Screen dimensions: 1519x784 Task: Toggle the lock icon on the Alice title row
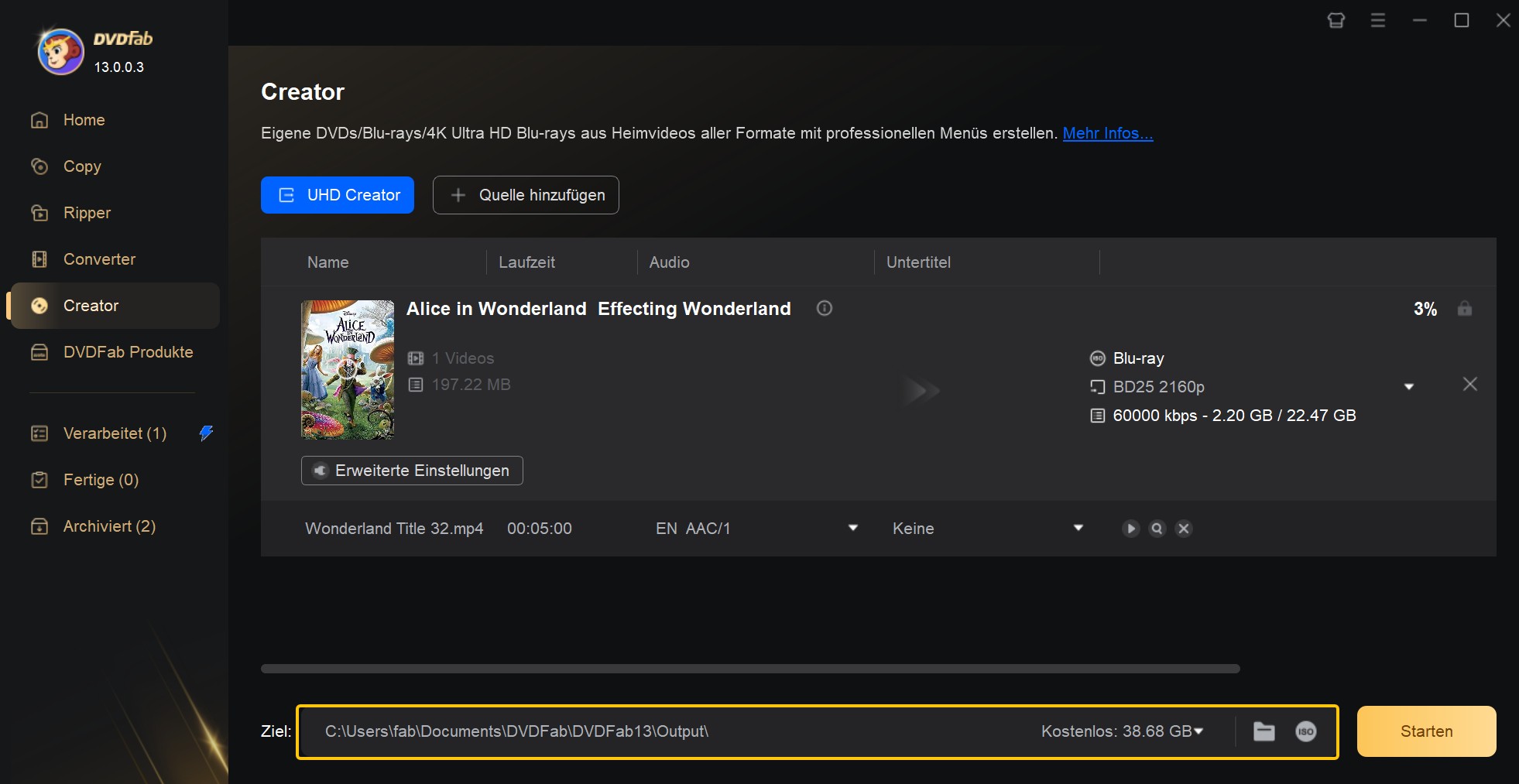tap(1465, 308)
